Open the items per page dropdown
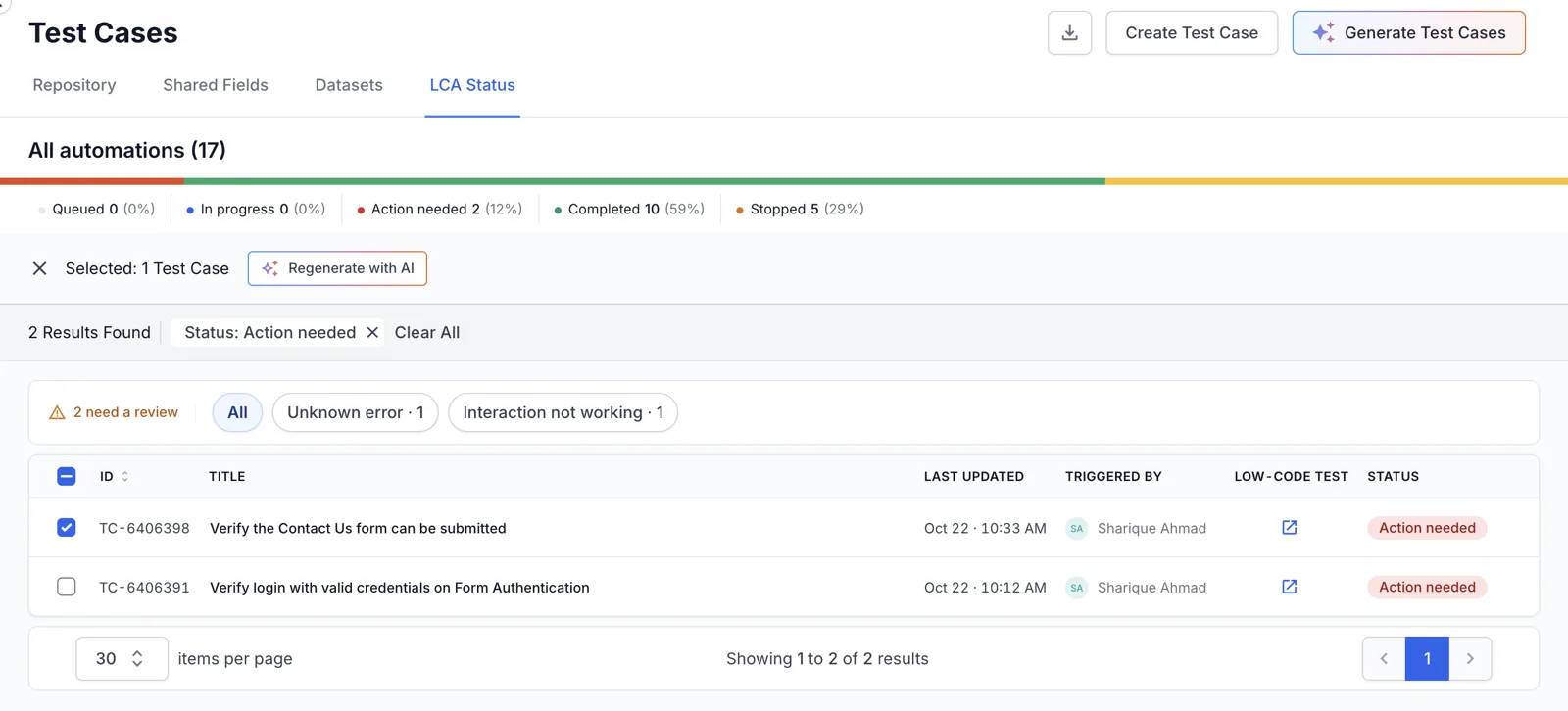1568x711 pixels. point(122,659)
